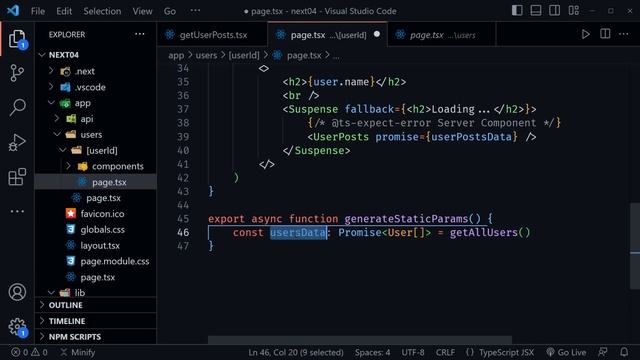Toggle the bottom panel layout icon
This screenshot has height=360, width=640.
pyautogui.click(x=536, y=11)
